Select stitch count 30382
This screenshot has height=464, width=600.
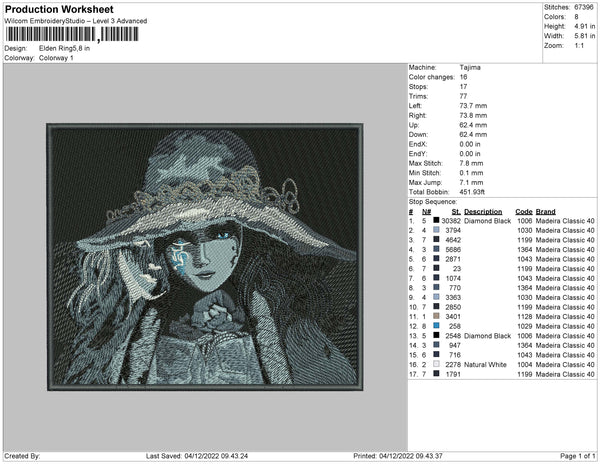(x=451, y=221)
